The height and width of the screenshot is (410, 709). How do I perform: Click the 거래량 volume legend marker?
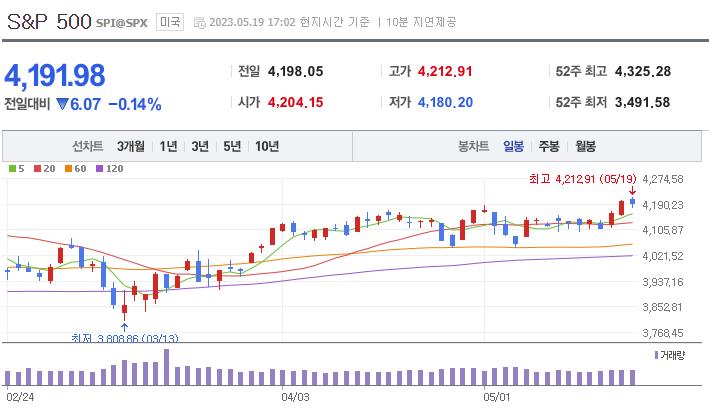tap(656, 355)
